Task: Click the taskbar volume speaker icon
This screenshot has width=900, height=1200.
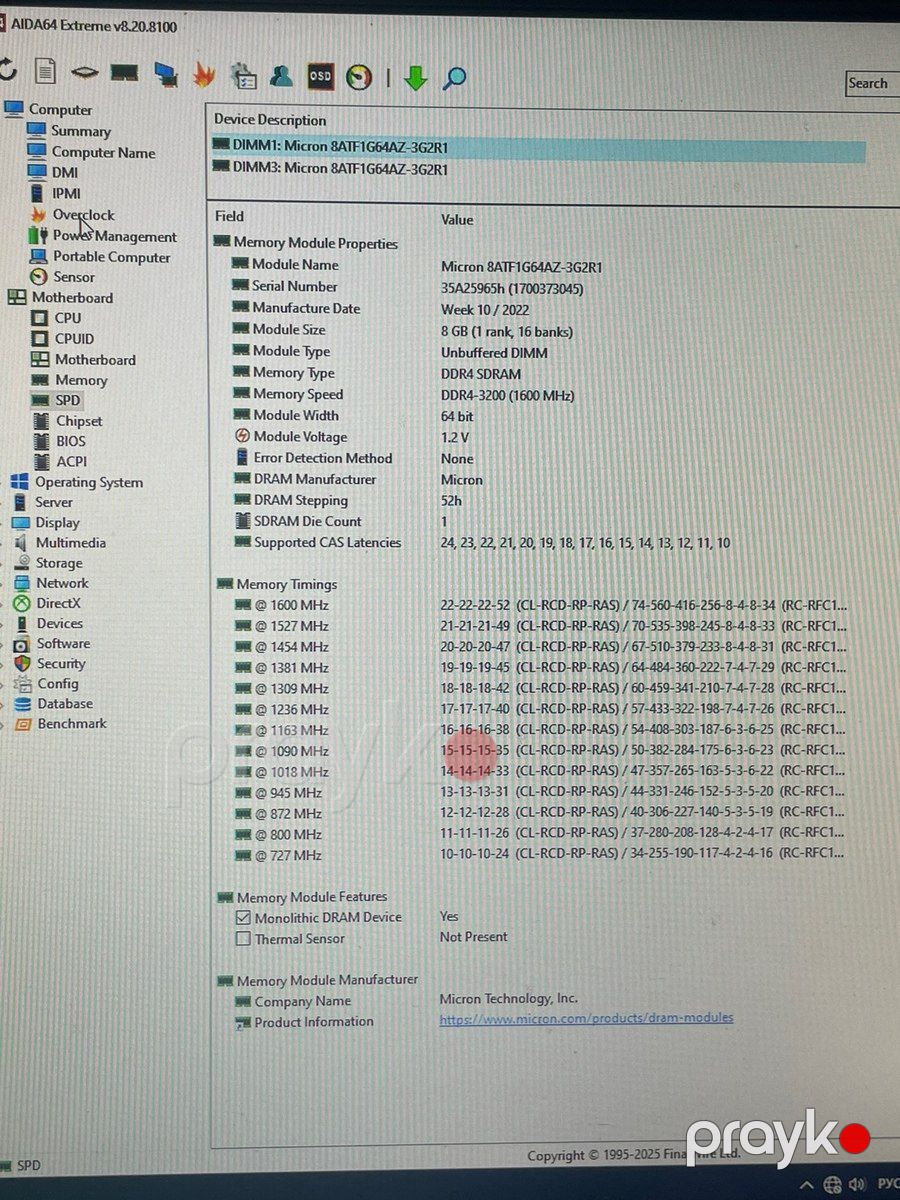Action: coord(857,1185)
